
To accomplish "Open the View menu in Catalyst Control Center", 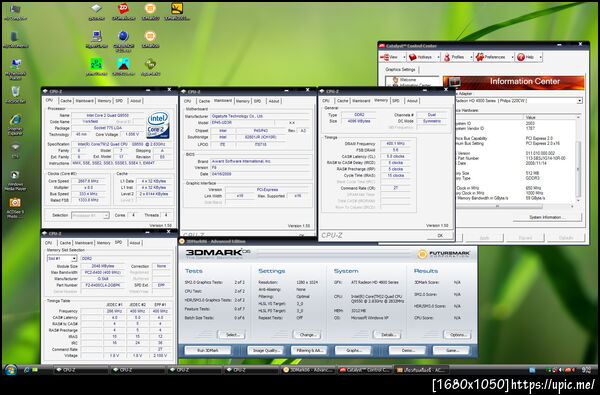I will (392, 57).
